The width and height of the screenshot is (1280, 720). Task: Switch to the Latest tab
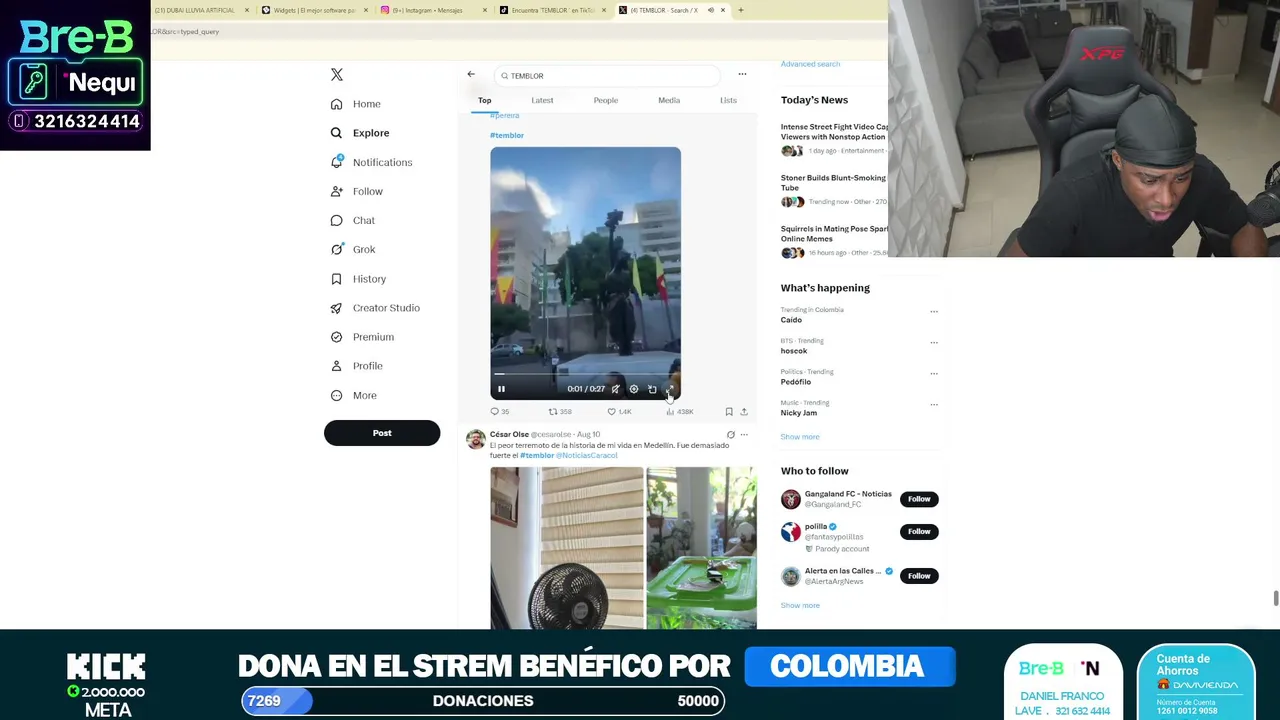[542, 100]
